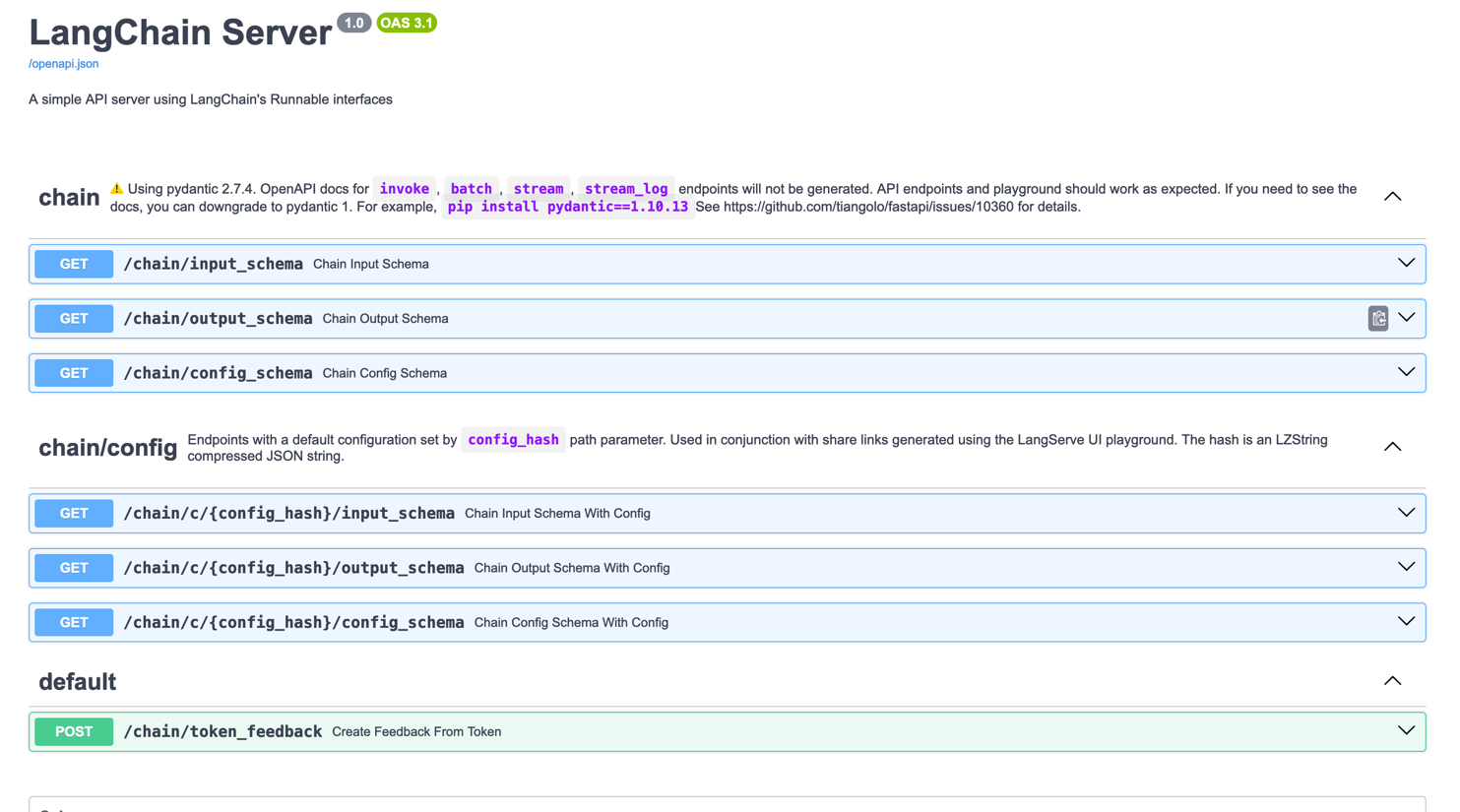The height and width of the screenshot is (812, 1460).
Task: Click Chain Input Schema With Config summary
Action: 557,514
